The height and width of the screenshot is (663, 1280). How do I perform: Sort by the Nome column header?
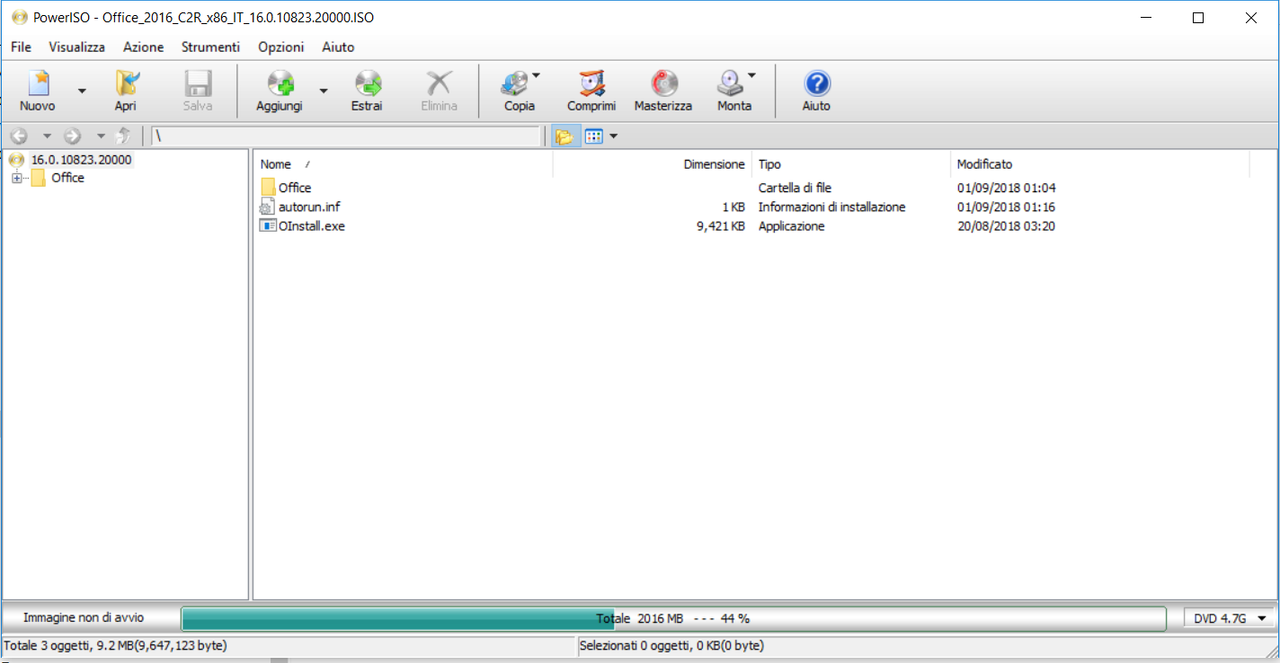(x=276, y=164)
